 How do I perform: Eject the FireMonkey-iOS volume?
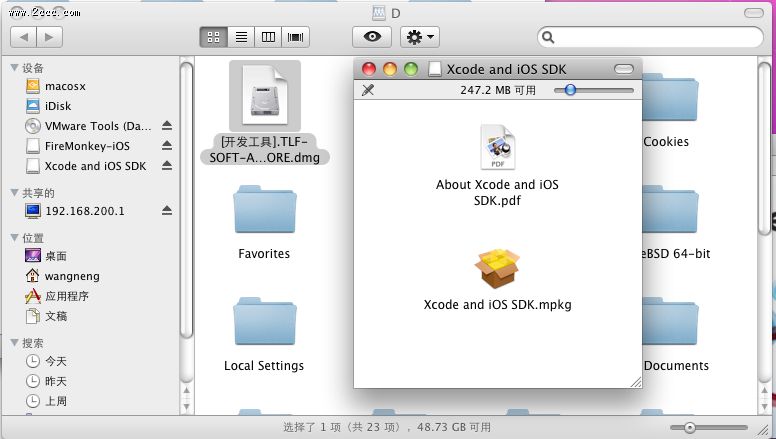pyautogui.click(x=167, y=146)
